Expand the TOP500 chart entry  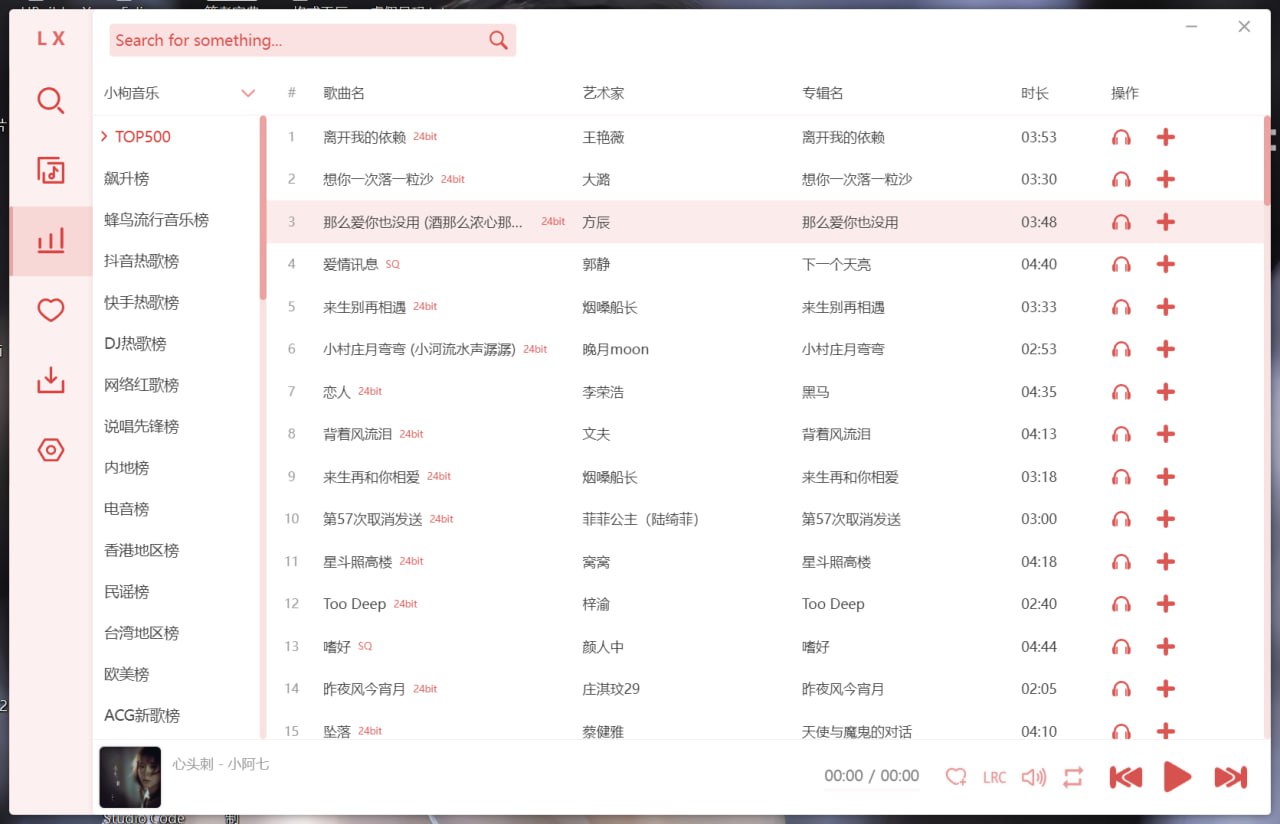click(142, 137)
